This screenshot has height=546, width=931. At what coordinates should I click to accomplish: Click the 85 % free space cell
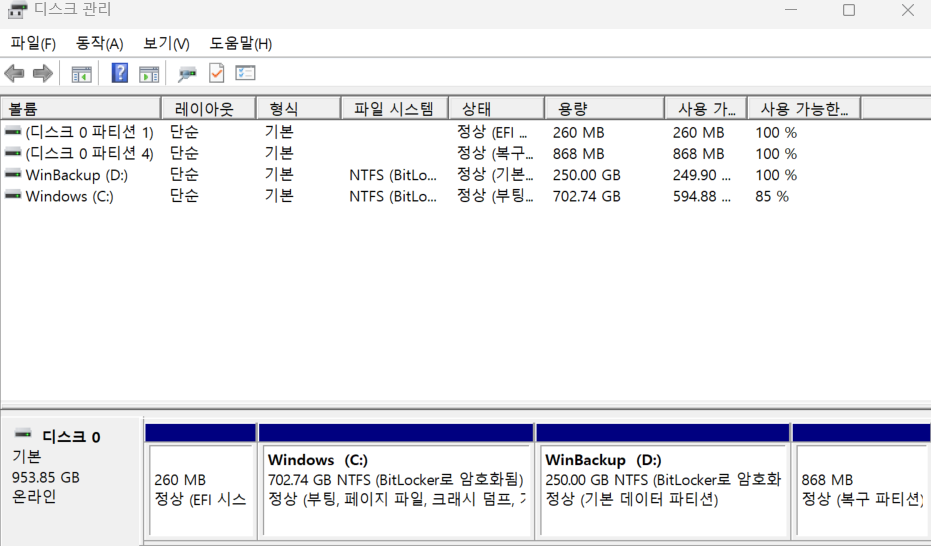772,196
